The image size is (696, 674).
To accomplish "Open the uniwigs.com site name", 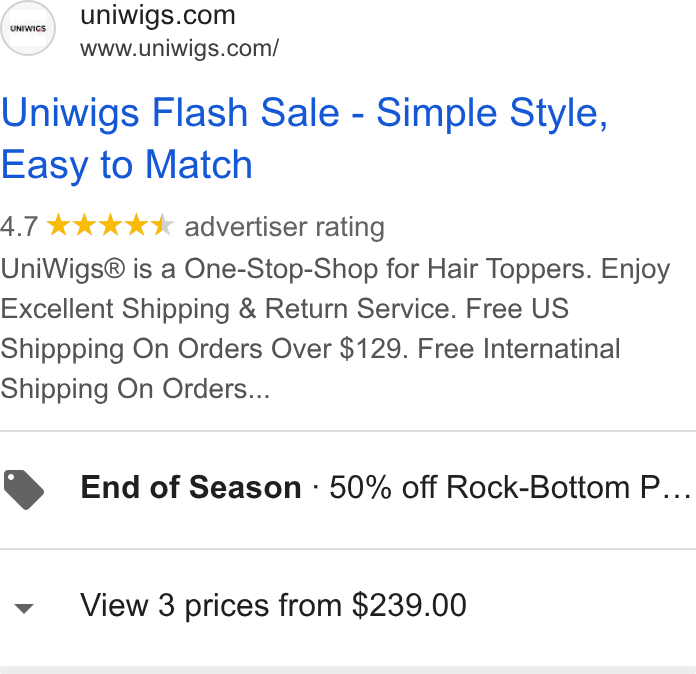I will [x=158, y=16].
